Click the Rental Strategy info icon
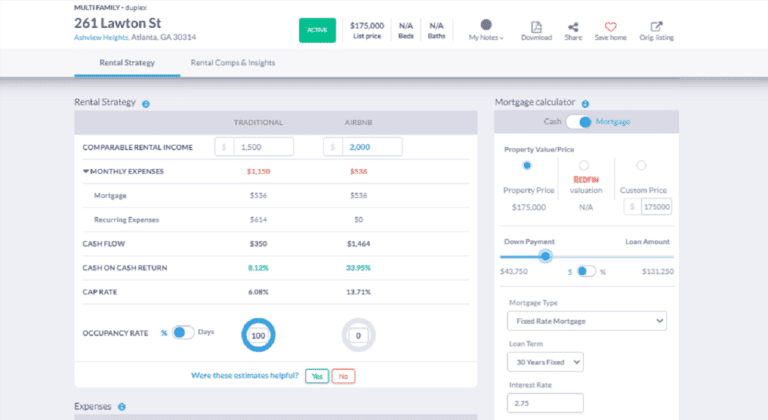This screenshot has width=768, height=420. [x=146, y=103]
